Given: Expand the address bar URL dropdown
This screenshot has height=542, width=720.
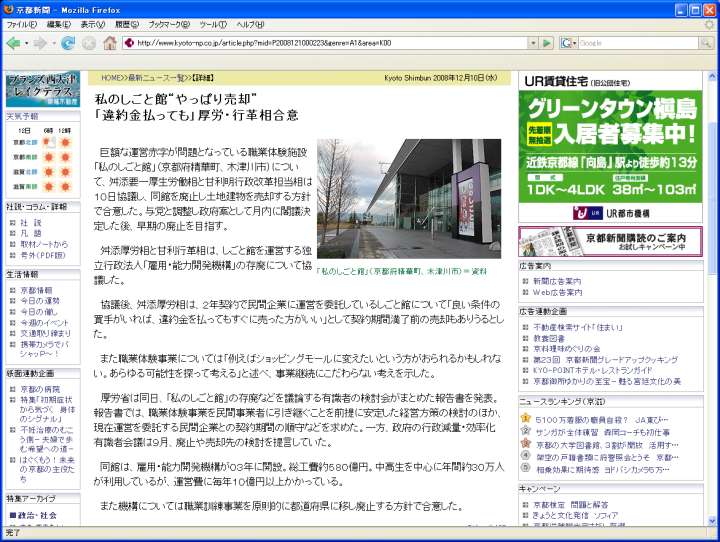Looking at the screenshot, I should tap(533, 43).
